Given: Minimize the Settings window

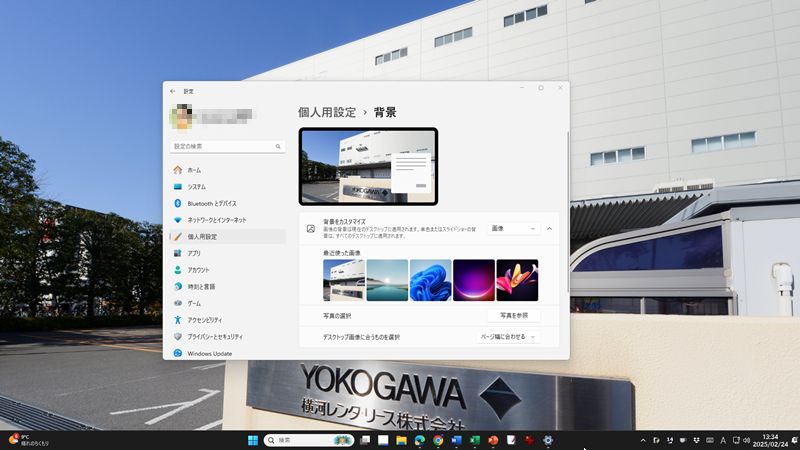Looking at the screenshot, I should pos(522,88).
